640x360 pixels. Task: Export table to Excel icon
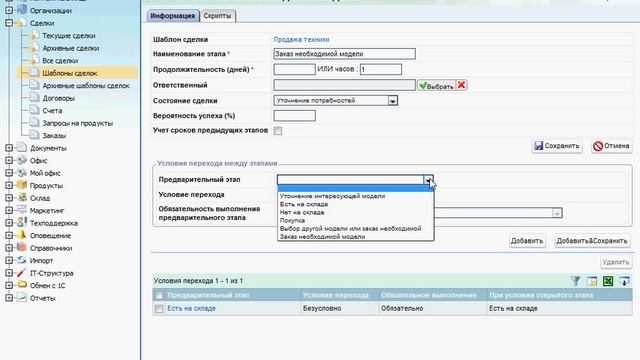[x=608, y=281]
